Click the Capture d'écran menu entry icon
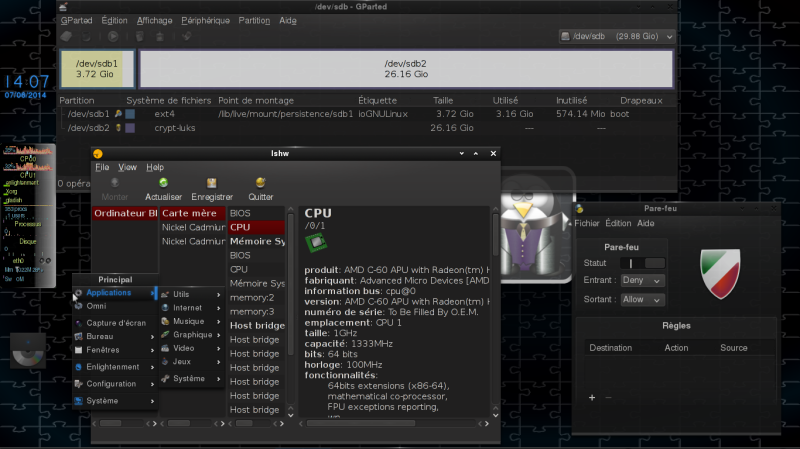The image size is (800, 449). pos(78,323)
